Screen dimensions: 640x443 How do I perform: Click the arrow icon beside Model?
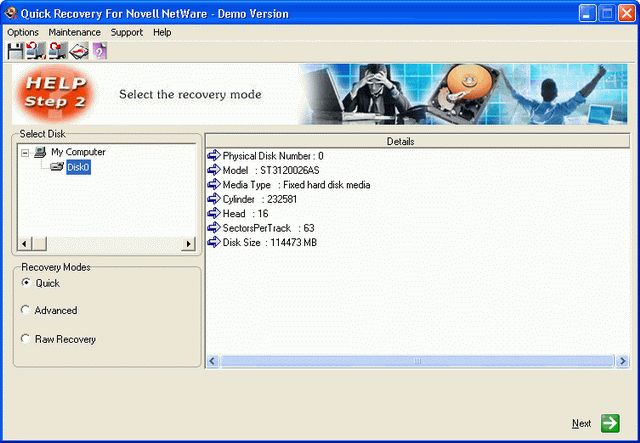(213, 169)
